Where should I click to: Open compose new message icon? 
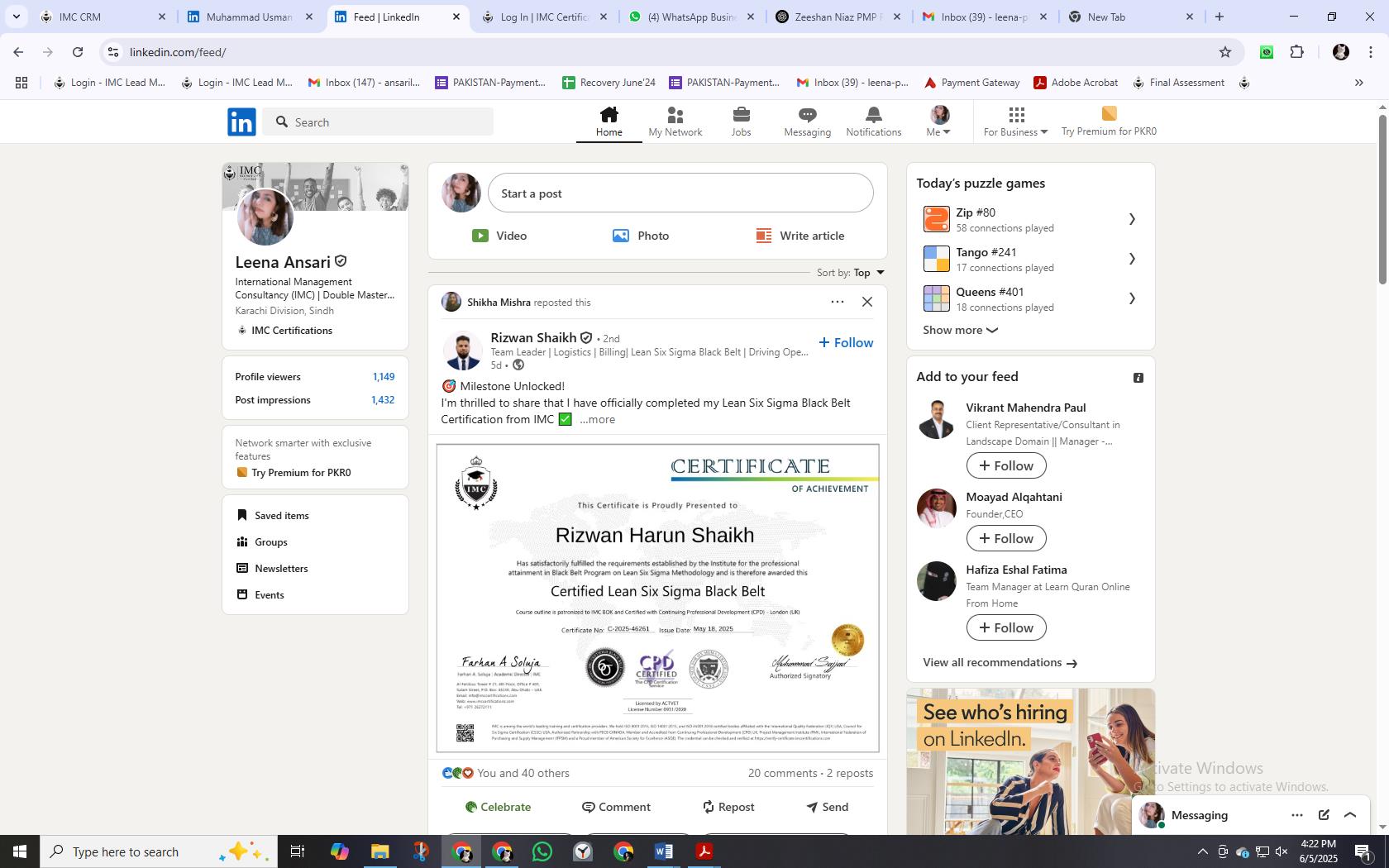tap(1324, 815)
